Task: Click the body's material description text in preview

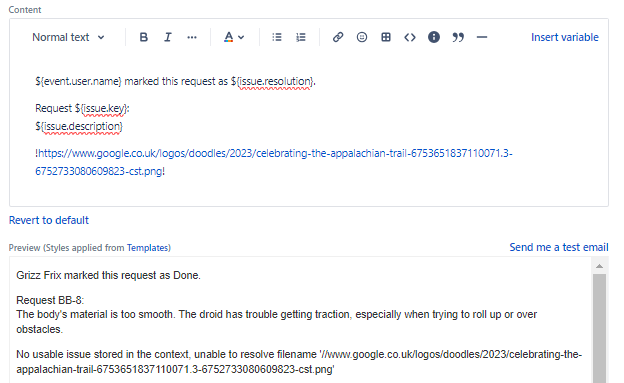Action: pyautogui.click(x=277, y=322)
